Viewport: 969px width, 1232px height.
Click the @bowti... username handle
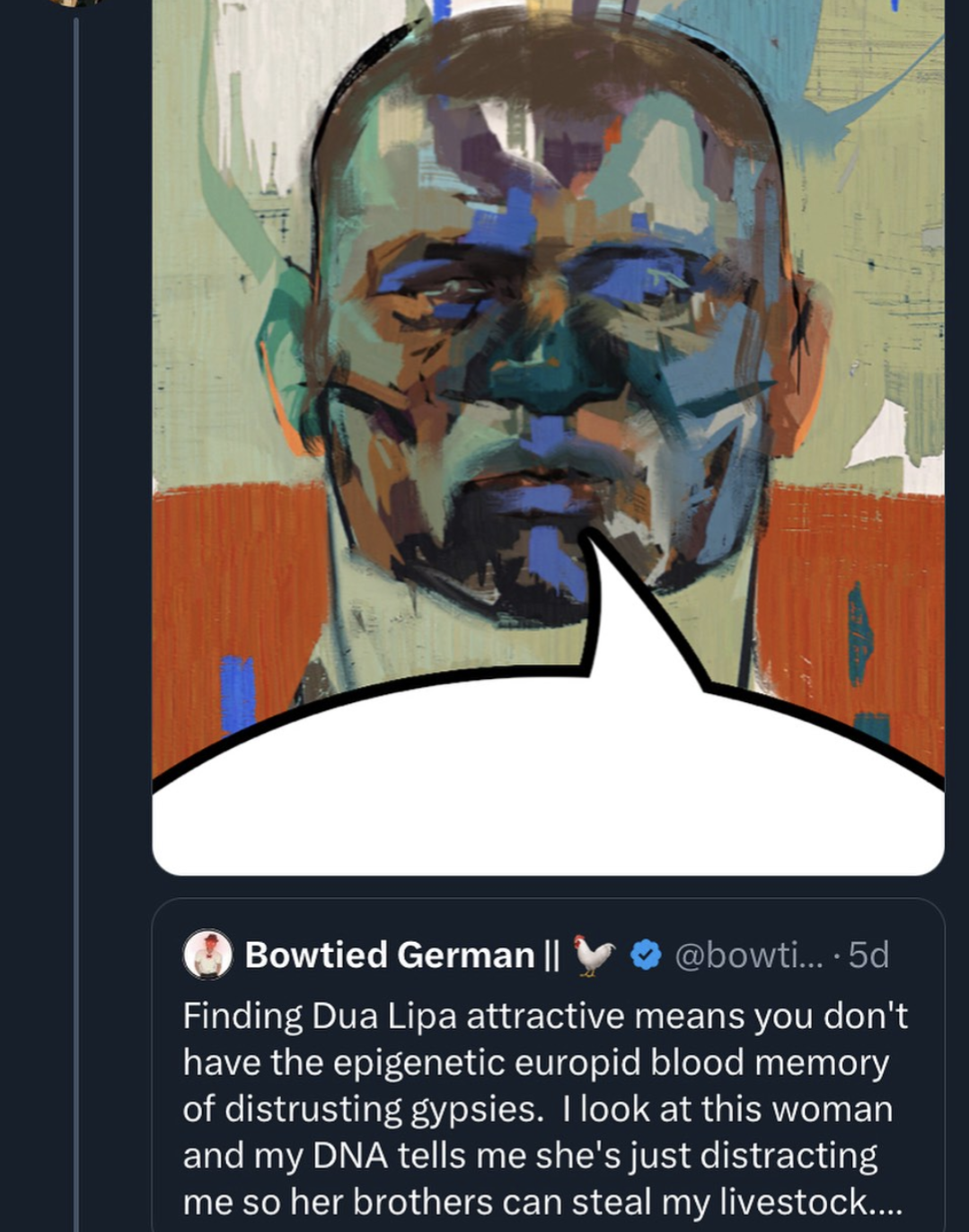(x=747, y=955)
